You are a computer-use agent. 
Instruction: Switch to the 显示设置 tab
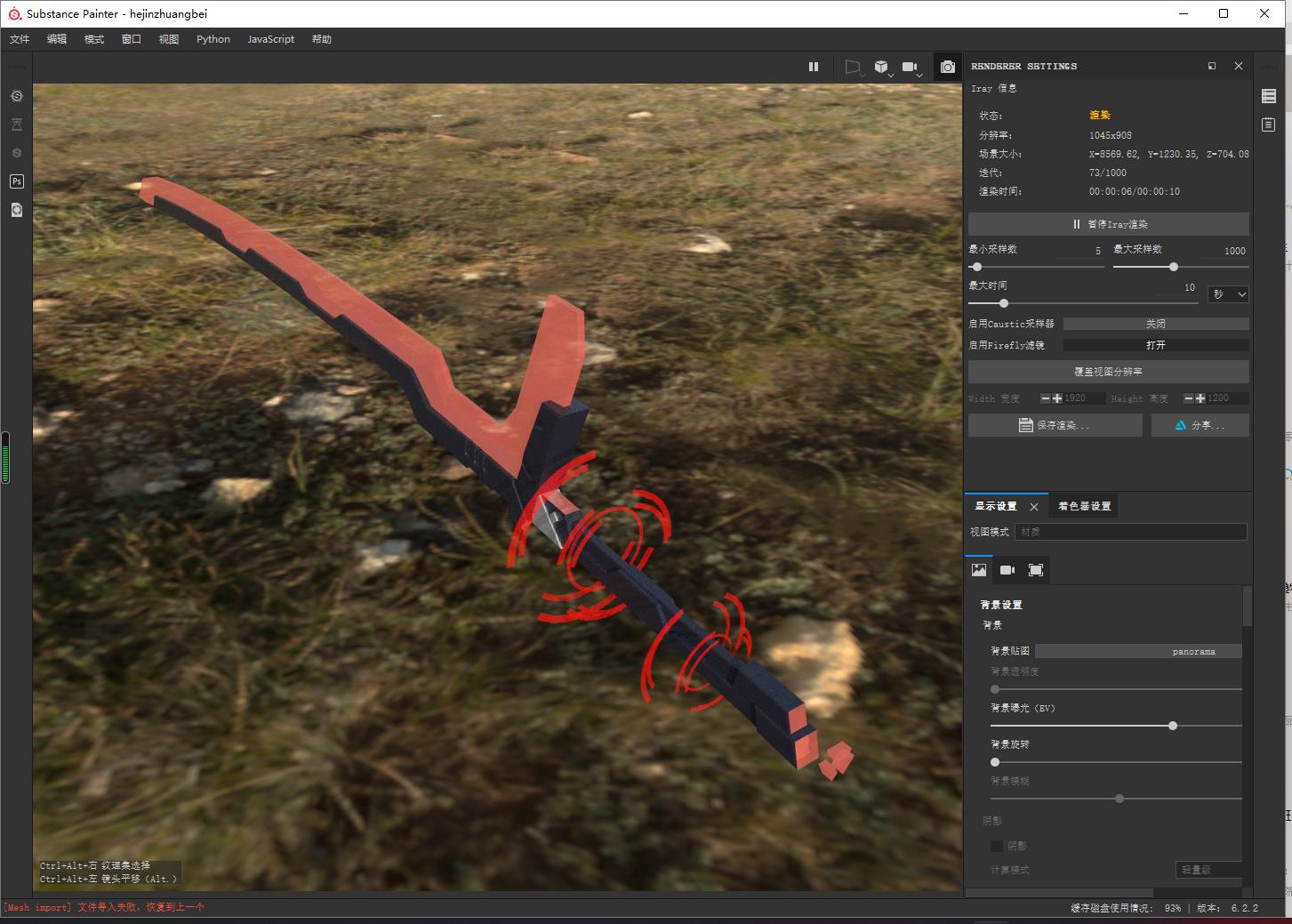(996, 506)
